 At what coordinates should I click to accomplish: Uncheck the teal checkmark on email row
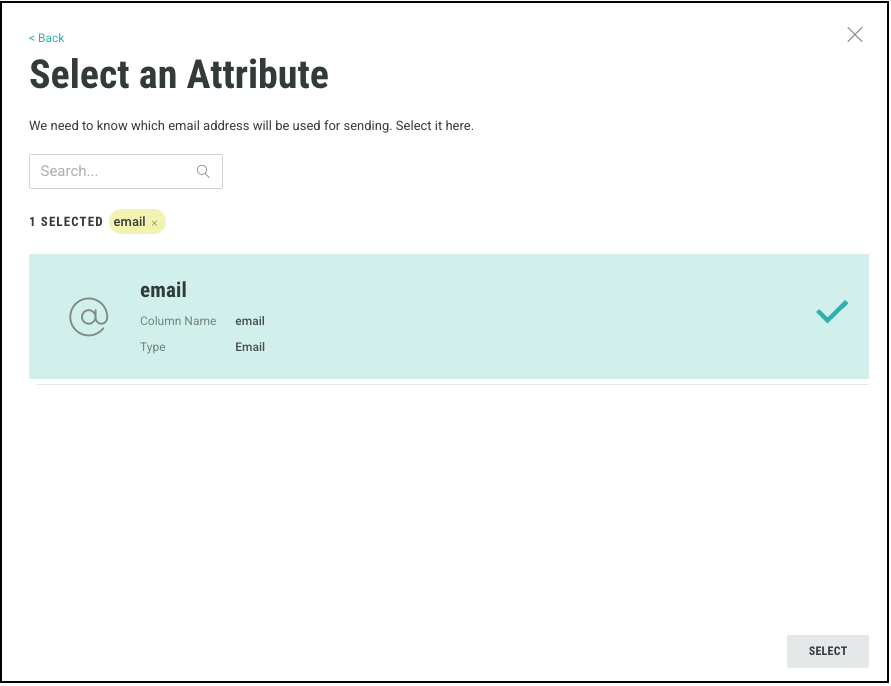pos(831,312)
